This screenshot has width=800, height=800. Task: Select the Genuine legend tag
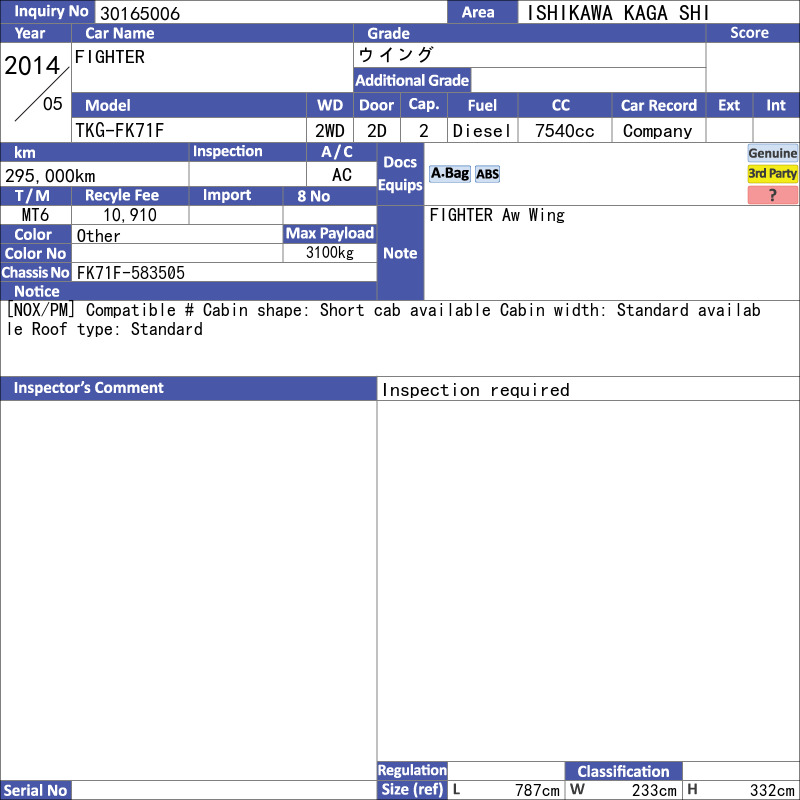[772, 153]
